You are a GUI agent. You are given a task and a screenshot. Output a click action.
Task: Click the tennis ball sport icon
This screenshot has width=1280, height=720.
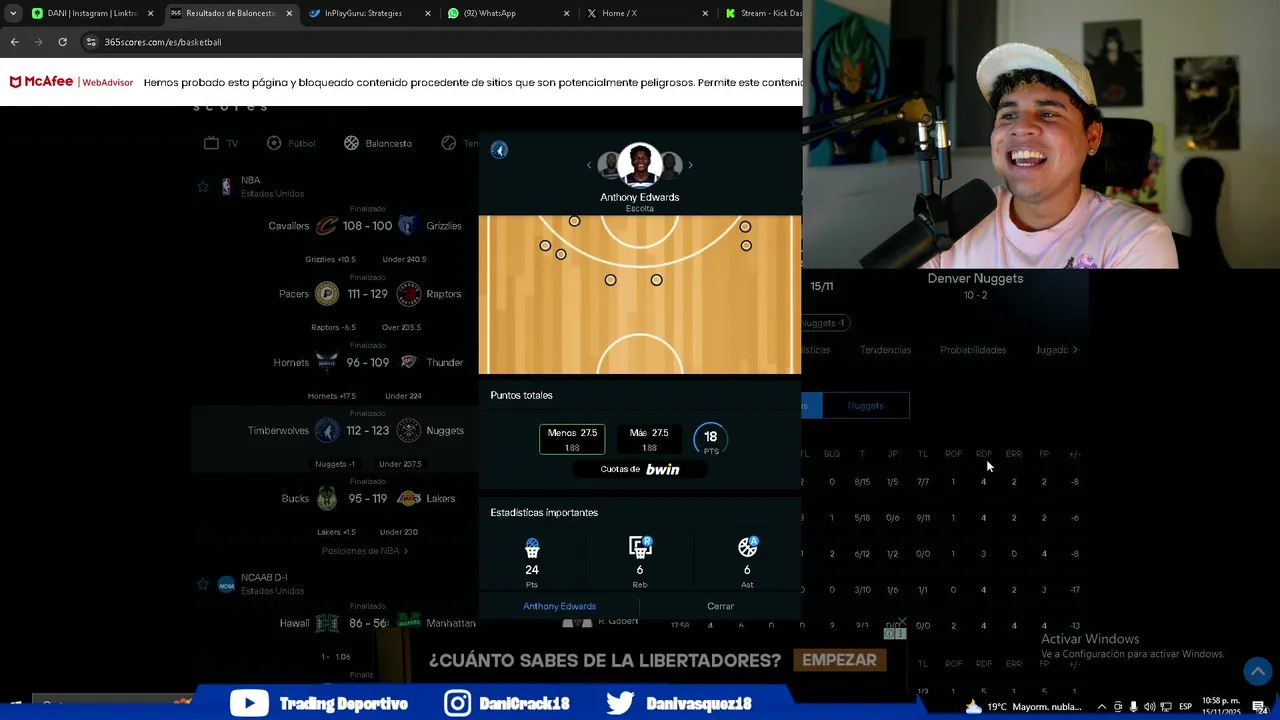point(448,143)
